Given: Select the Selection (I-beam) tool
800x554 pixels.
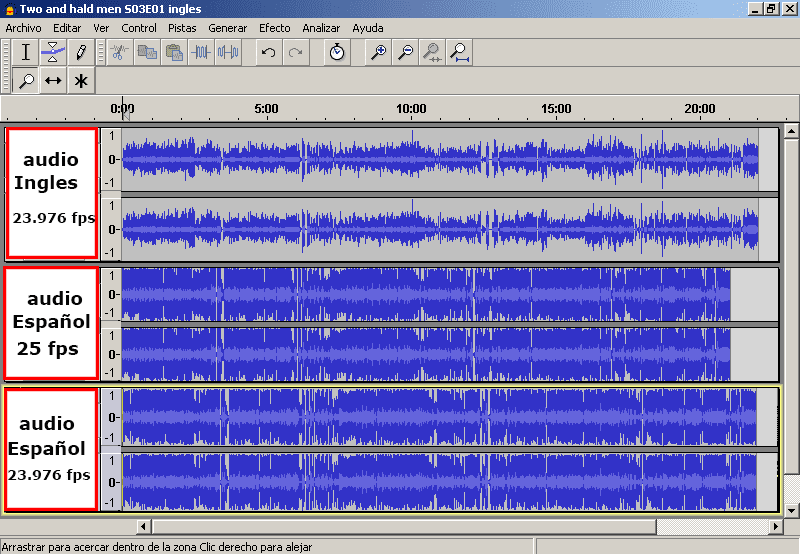Looking at the screenshot, I should coord(26,53).
